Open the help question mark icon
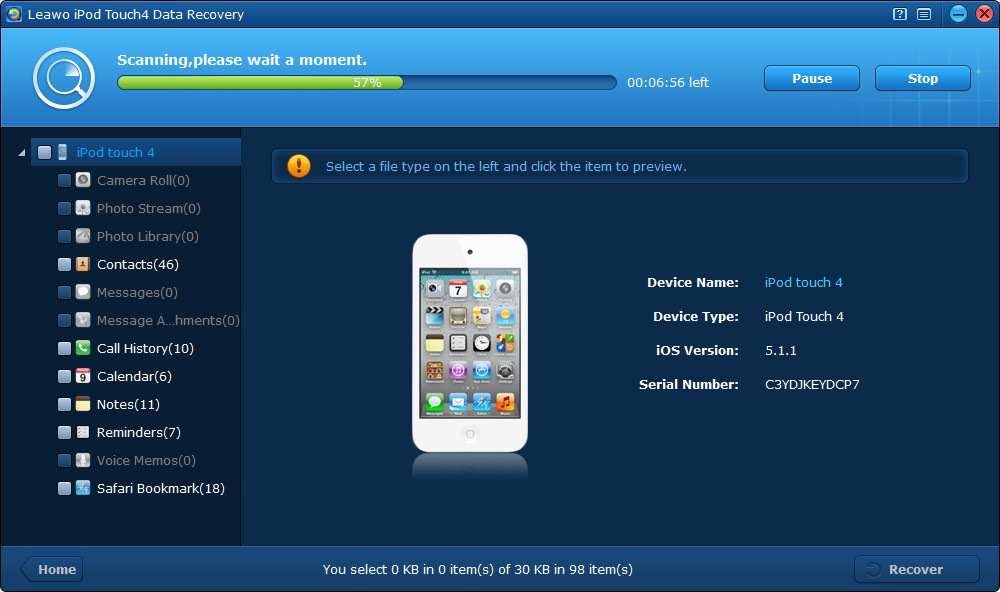 (900, 14)
